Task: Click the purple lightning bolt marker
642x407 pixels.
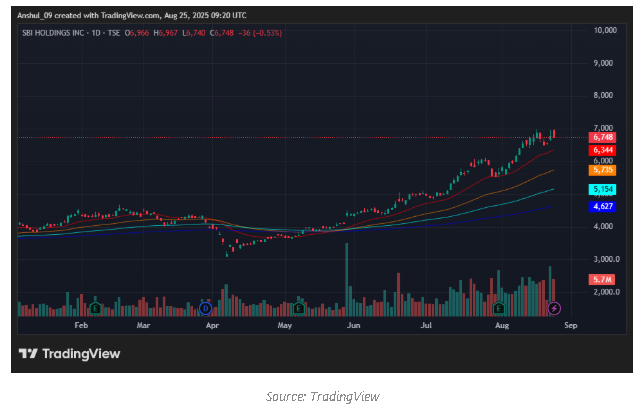Action: (554, 308)
